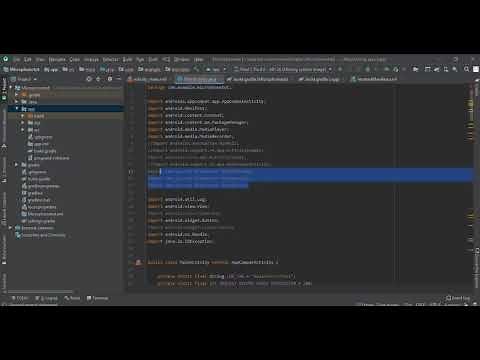The image size is (480, 360).
Task: Click the Search Everywhere magnifier beside the avatar
Action: pos(467,69)
